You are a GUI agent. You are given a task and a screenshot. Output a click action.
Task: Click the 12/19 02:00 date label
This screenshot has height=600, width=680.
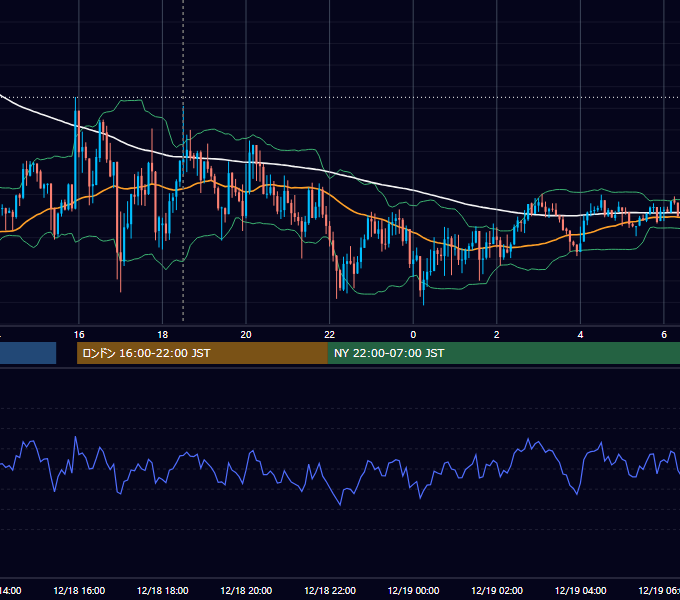pyautogui.click(x=497, y=591)
